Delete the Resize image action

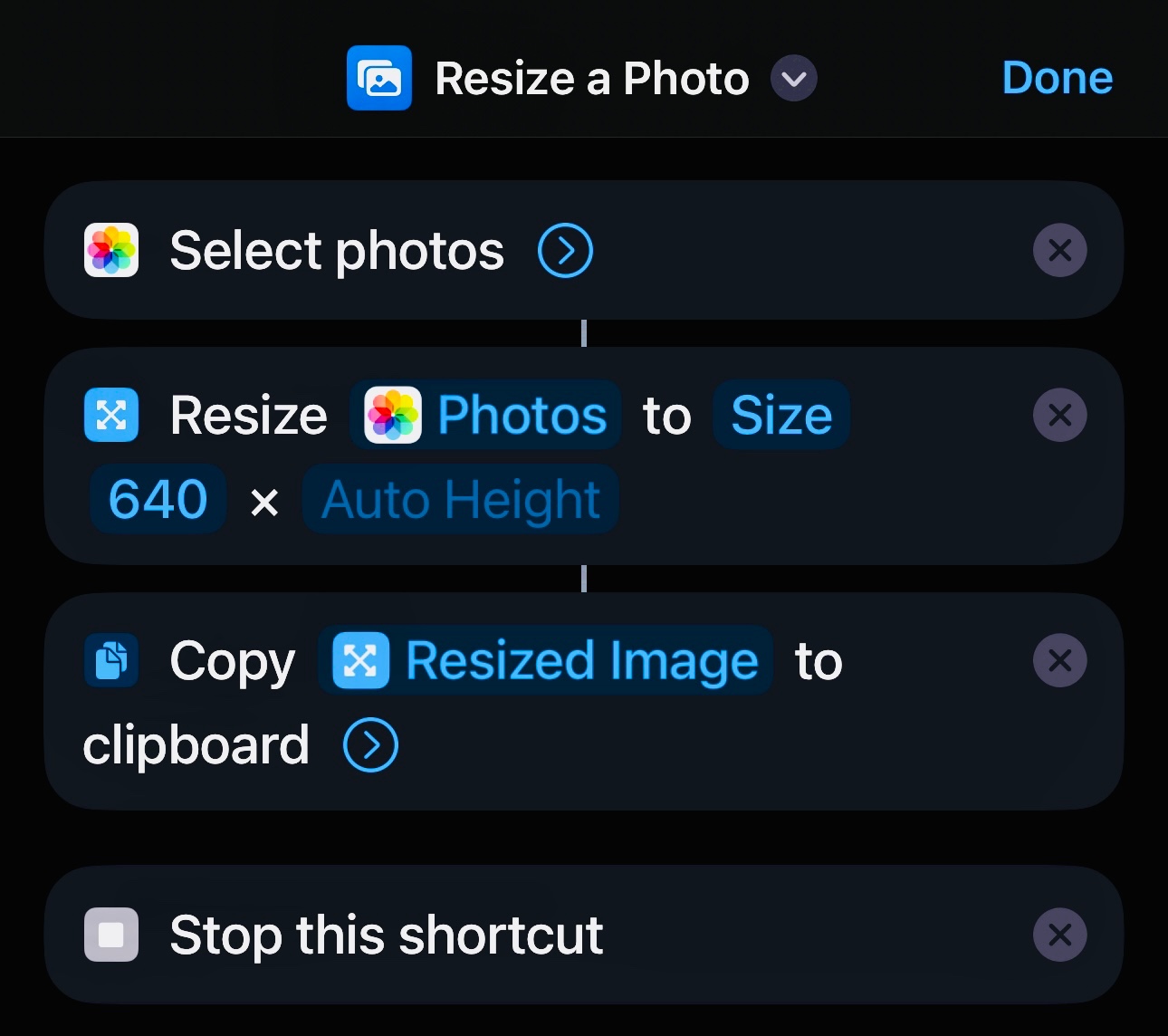(1060, 415)
